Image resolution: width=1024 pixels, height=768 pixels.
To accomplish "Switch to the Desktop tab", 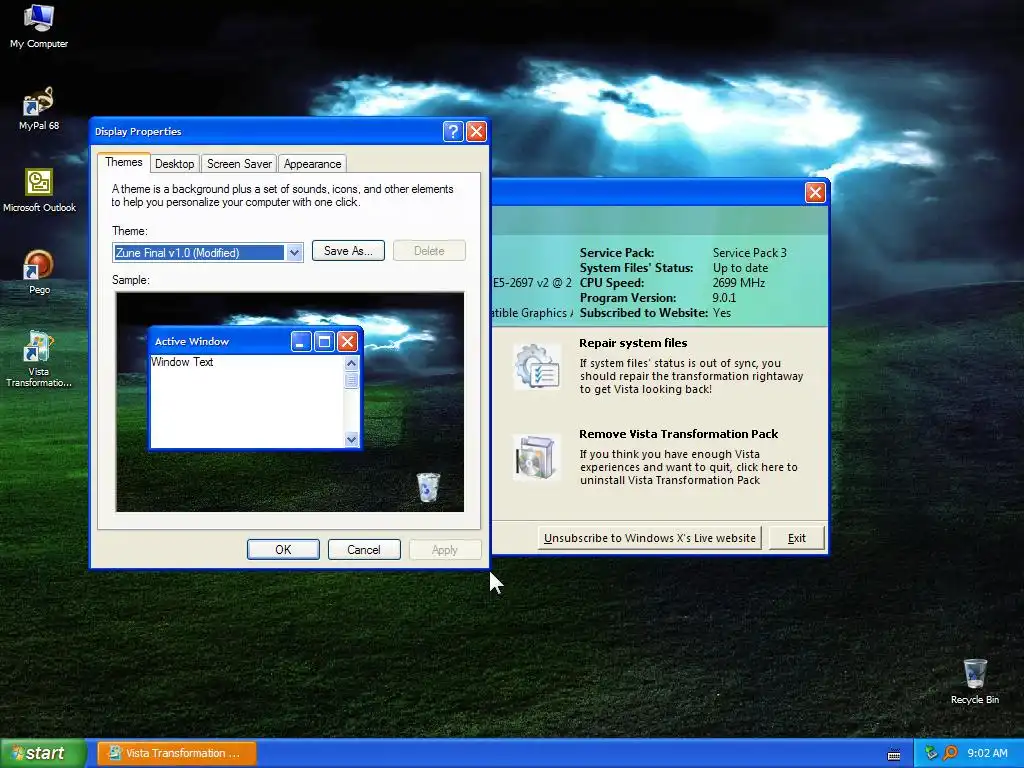I will [174, 164].
